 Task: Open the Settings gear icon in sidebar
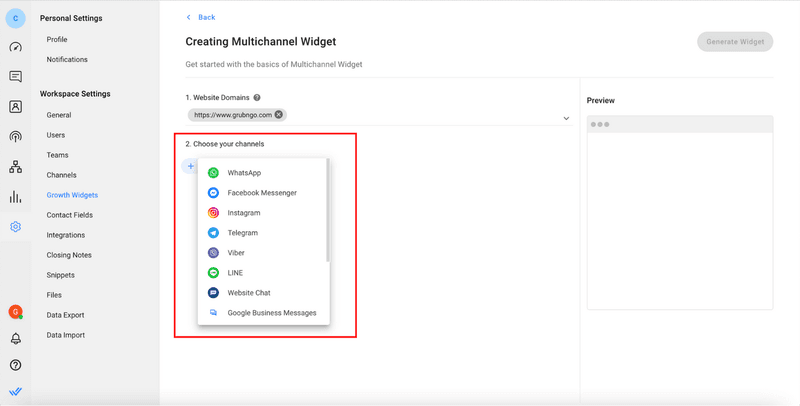tap(15, 226)
